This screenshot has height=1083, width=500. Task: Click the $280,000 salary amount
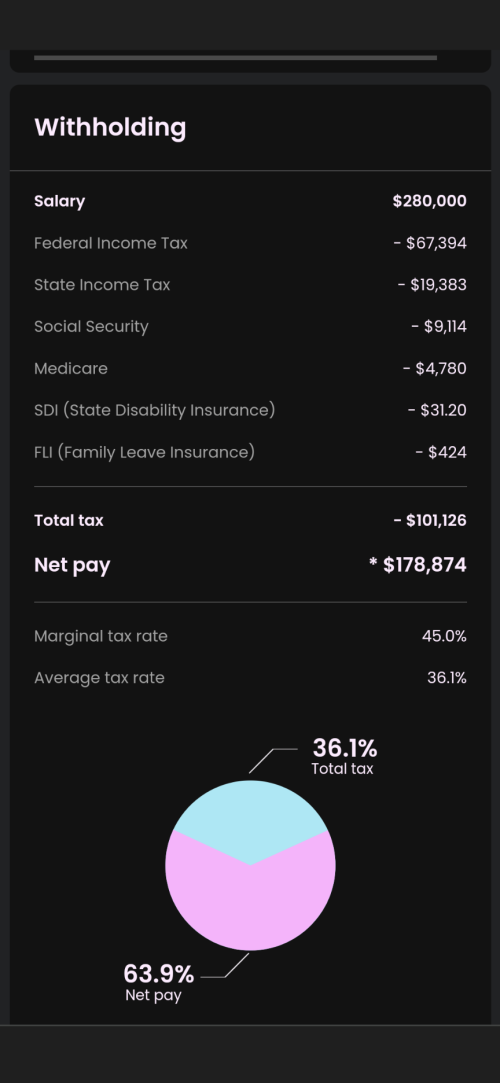(430, 201)
